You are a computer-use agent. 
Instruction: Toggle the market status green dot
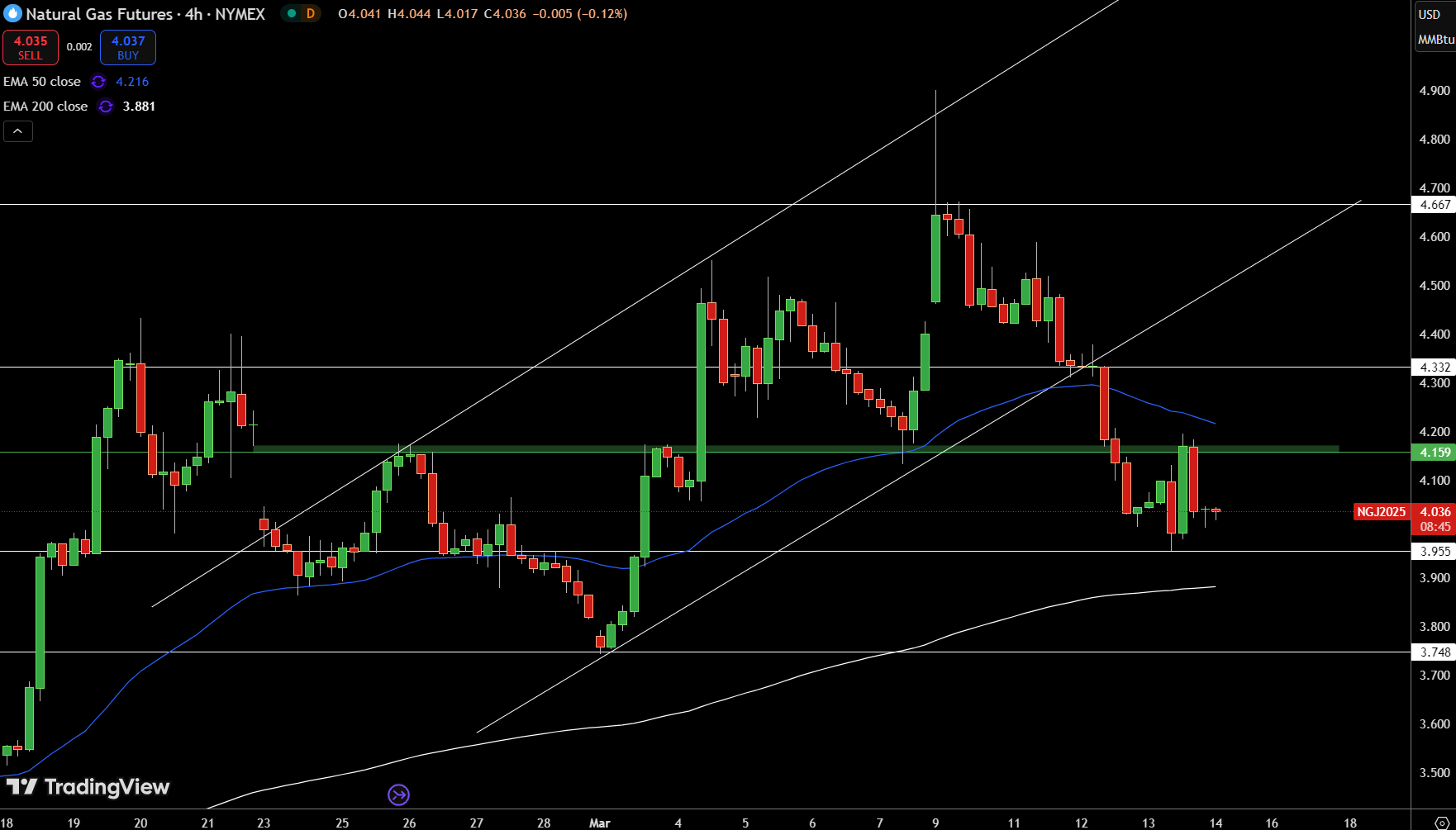[x=292, y=13]
